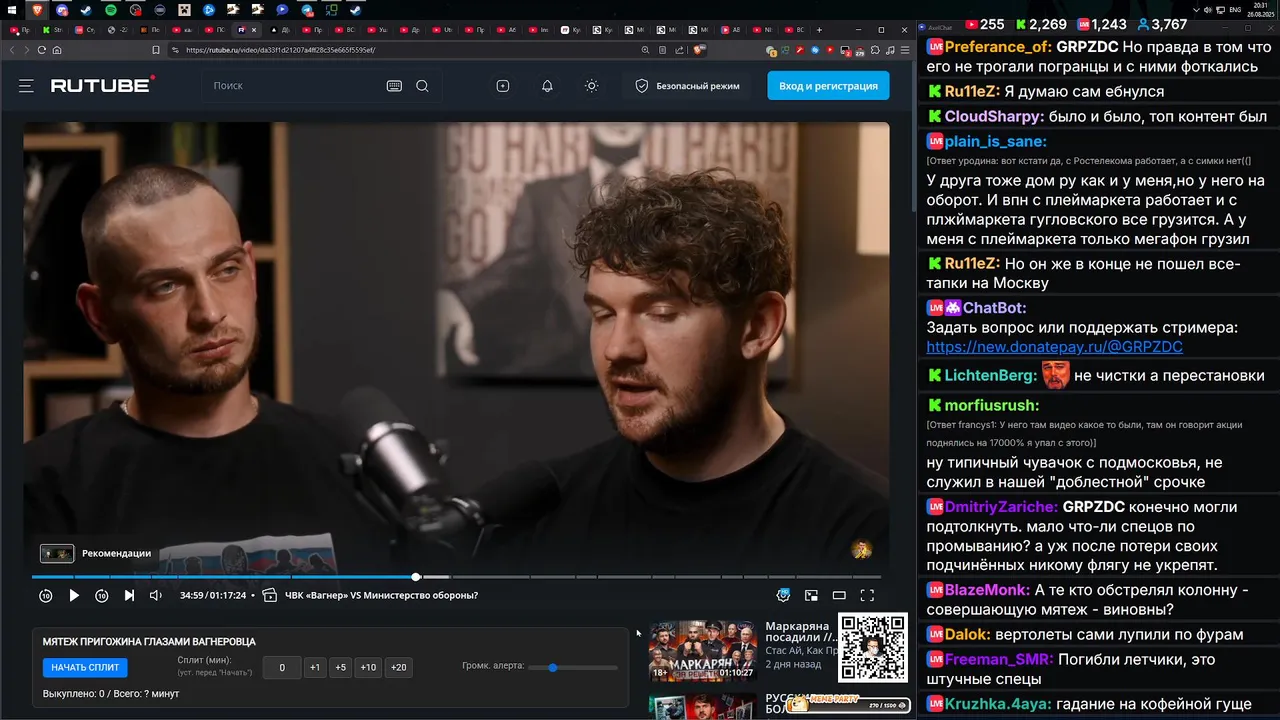This screenshot has height=720, width=1280.
Task: Open Вход и регистрация
Action: pyautogui.click(x=828, y=86)
